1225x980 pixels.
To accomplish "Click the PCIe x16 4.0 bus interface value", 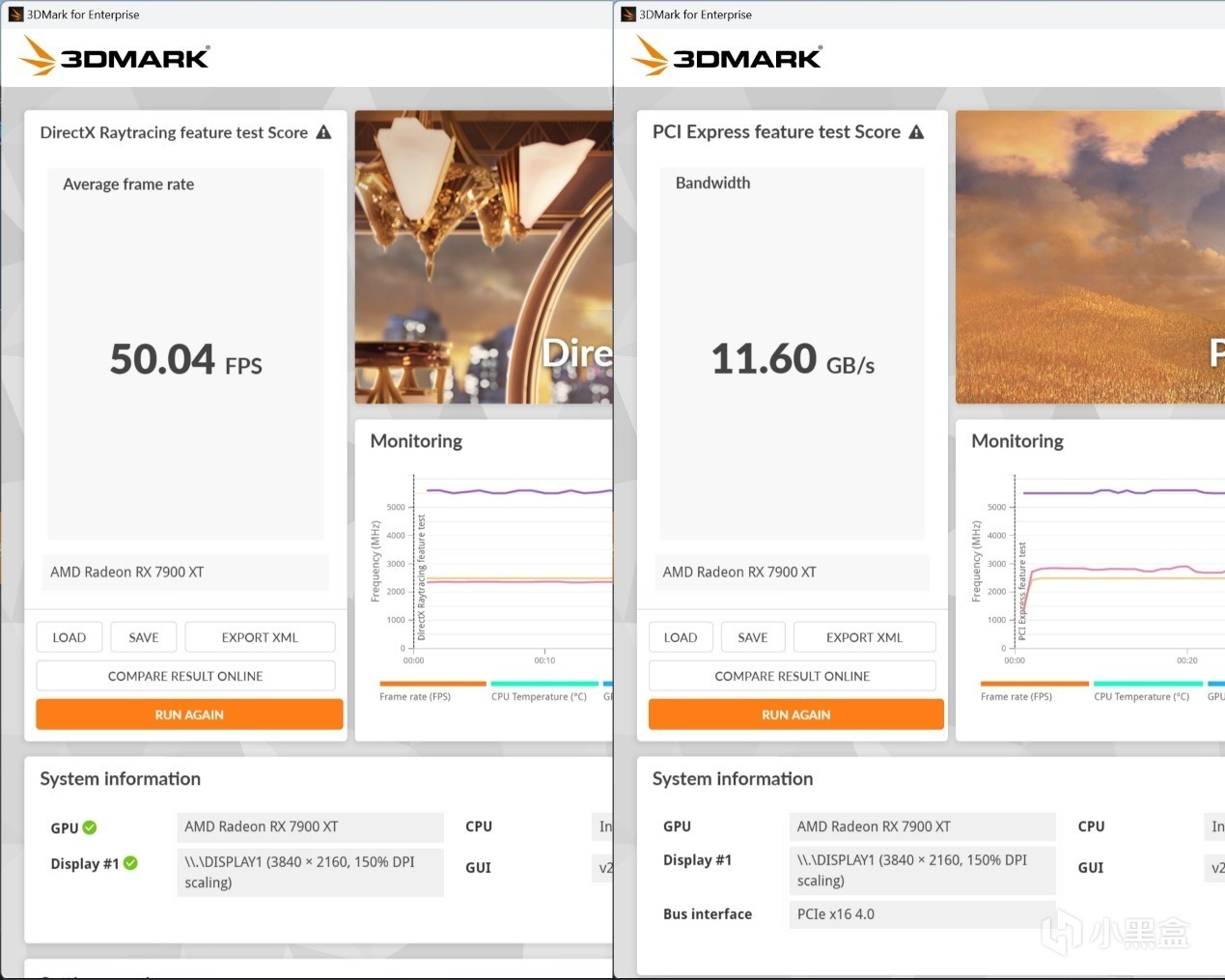I will [922, 913].
